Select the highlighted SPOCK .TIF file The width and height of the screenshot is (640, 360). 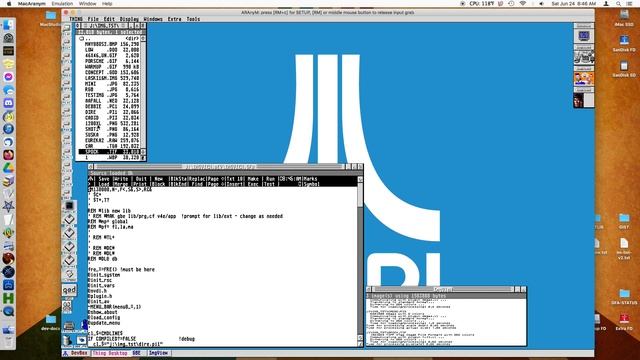[109, 152]
